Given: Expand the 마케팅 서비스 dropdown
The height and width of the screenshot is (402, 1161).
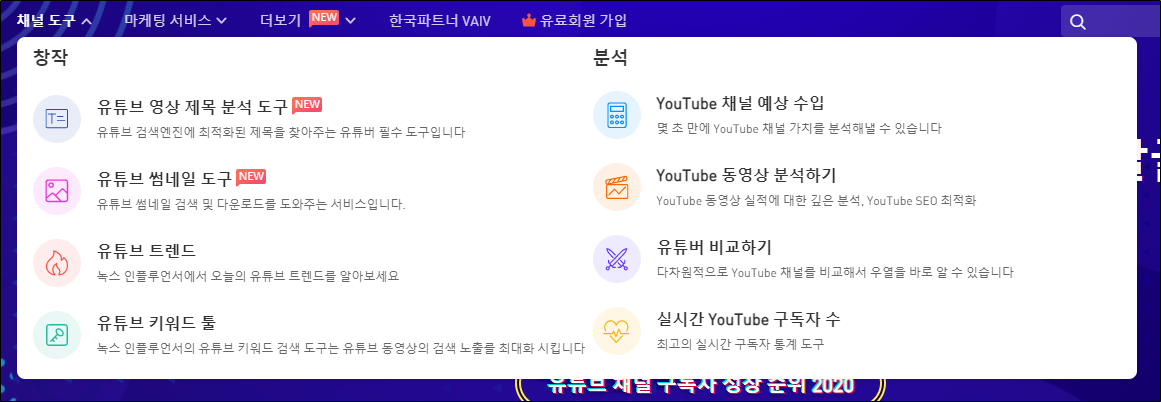Looking at the screenshot, I should (x=175, y=21).
